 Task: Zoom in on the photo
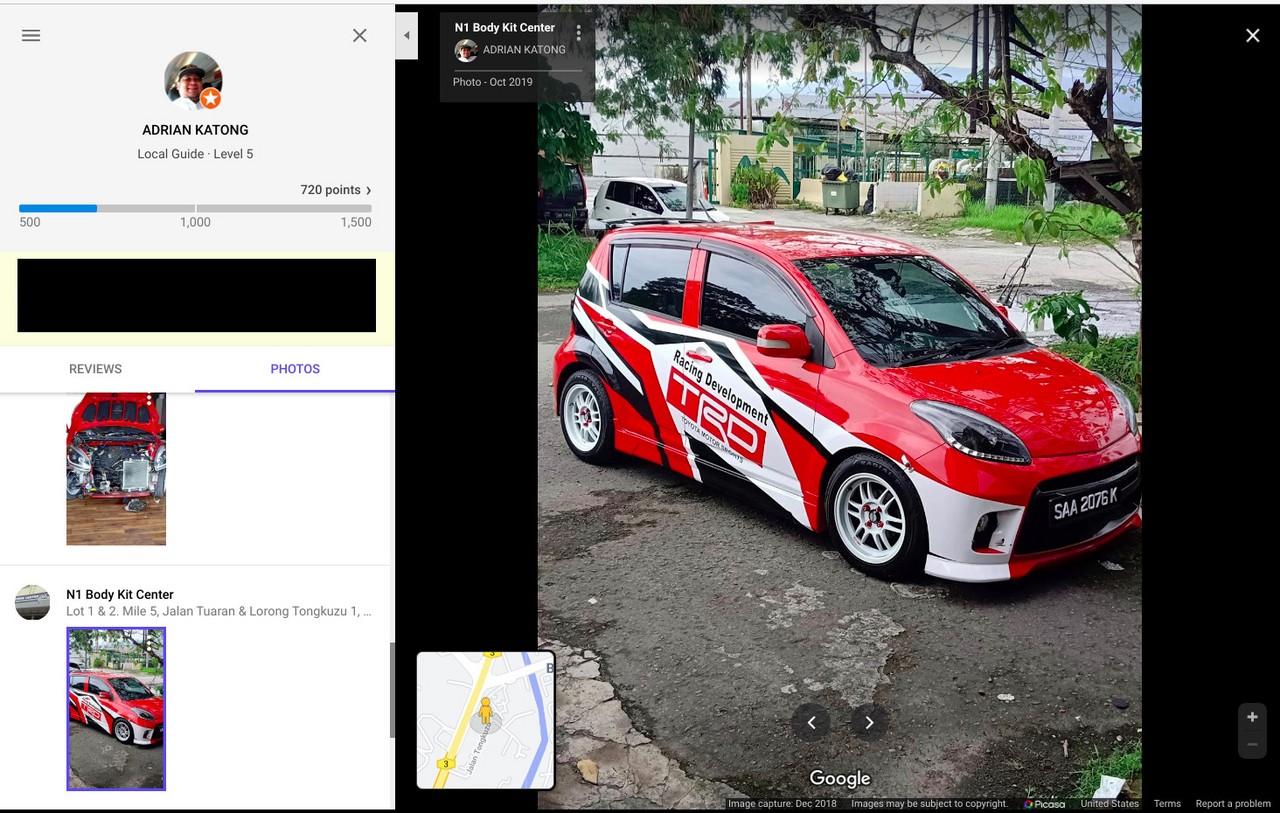pos(1252,717)
